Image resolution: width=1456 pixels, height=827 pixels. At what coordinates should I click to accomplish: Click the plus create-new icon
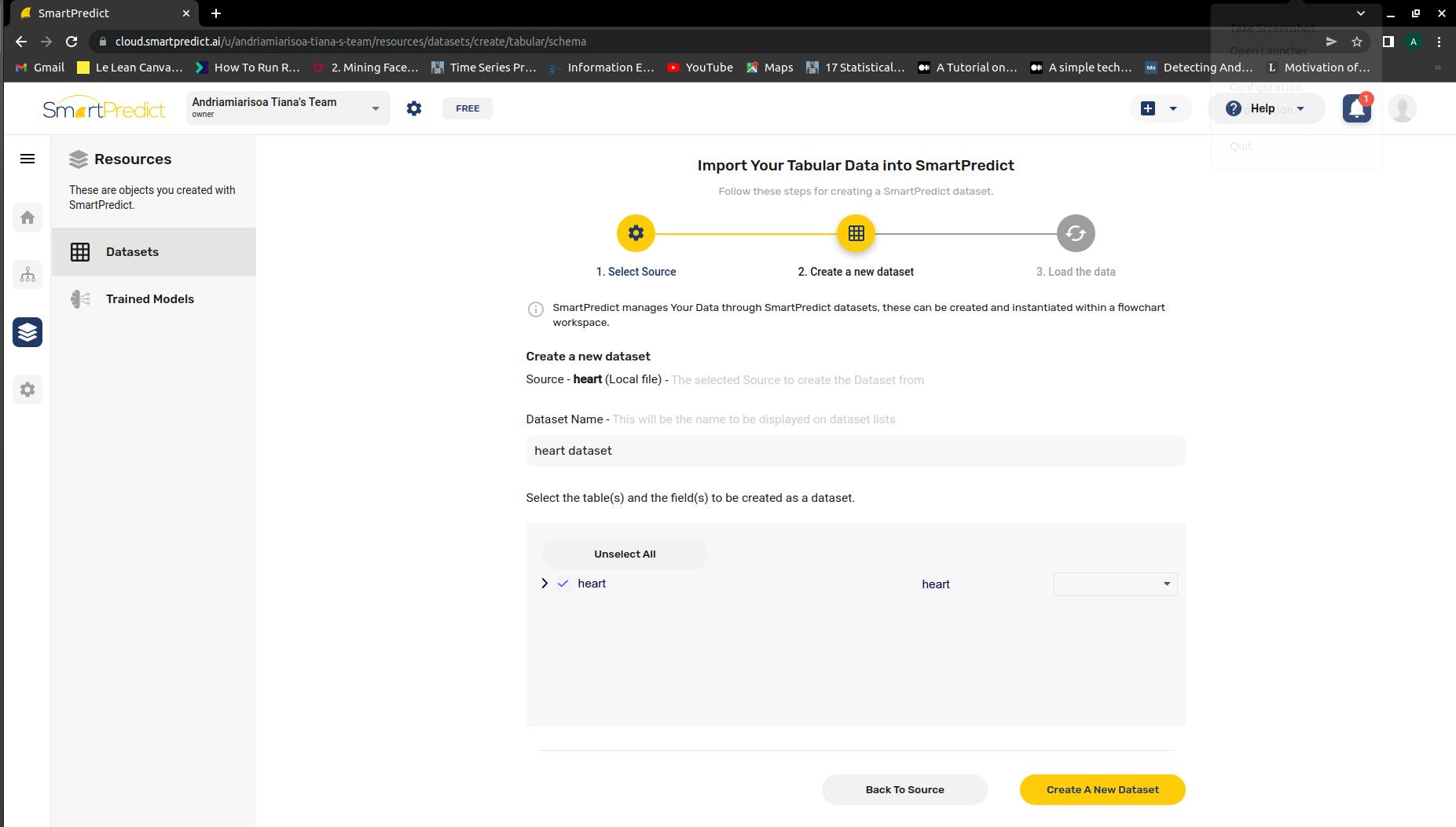pyautogui.click(x=1148, y=108)
